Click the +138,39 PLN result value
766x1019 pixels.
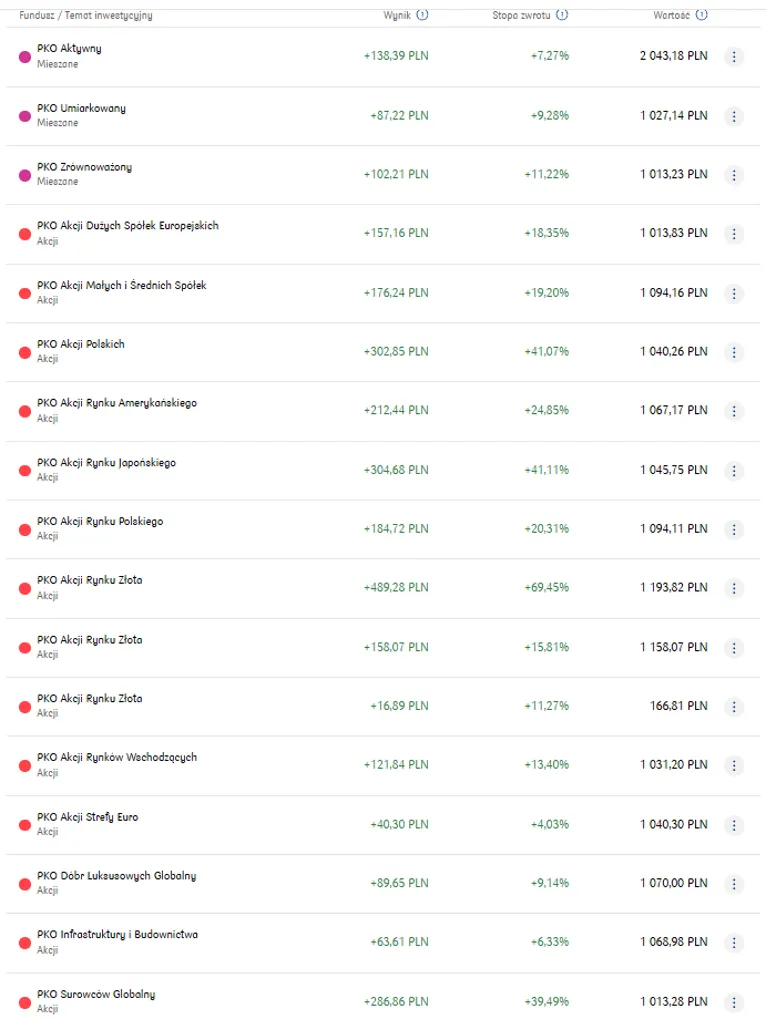click(396, 56)
